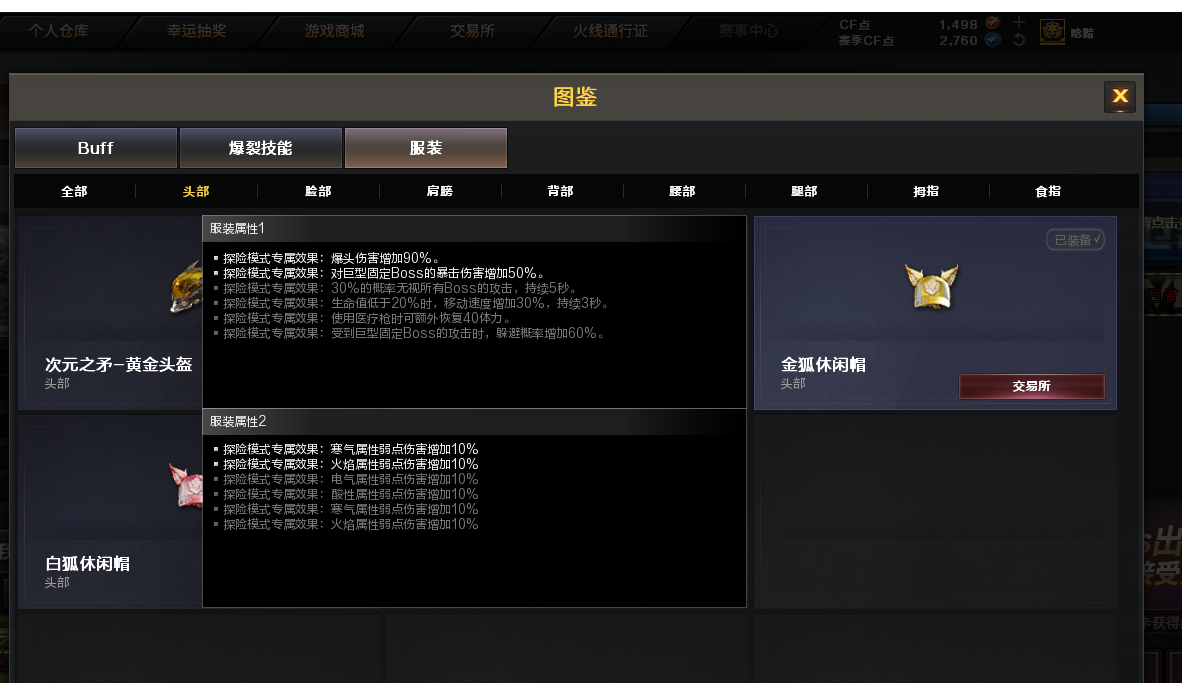Viewport: 1182px width, 683px height.
Task: Filter by 全部 category
Action: 74,191
